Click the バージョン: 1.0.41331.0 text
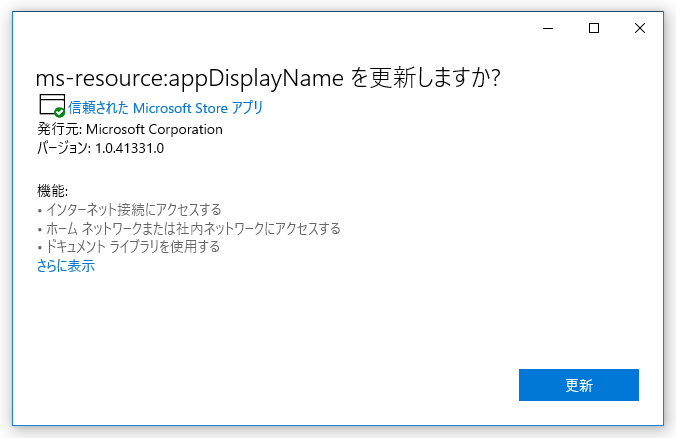The width and height of the screenshot is (676, 438). click(100, 148)
